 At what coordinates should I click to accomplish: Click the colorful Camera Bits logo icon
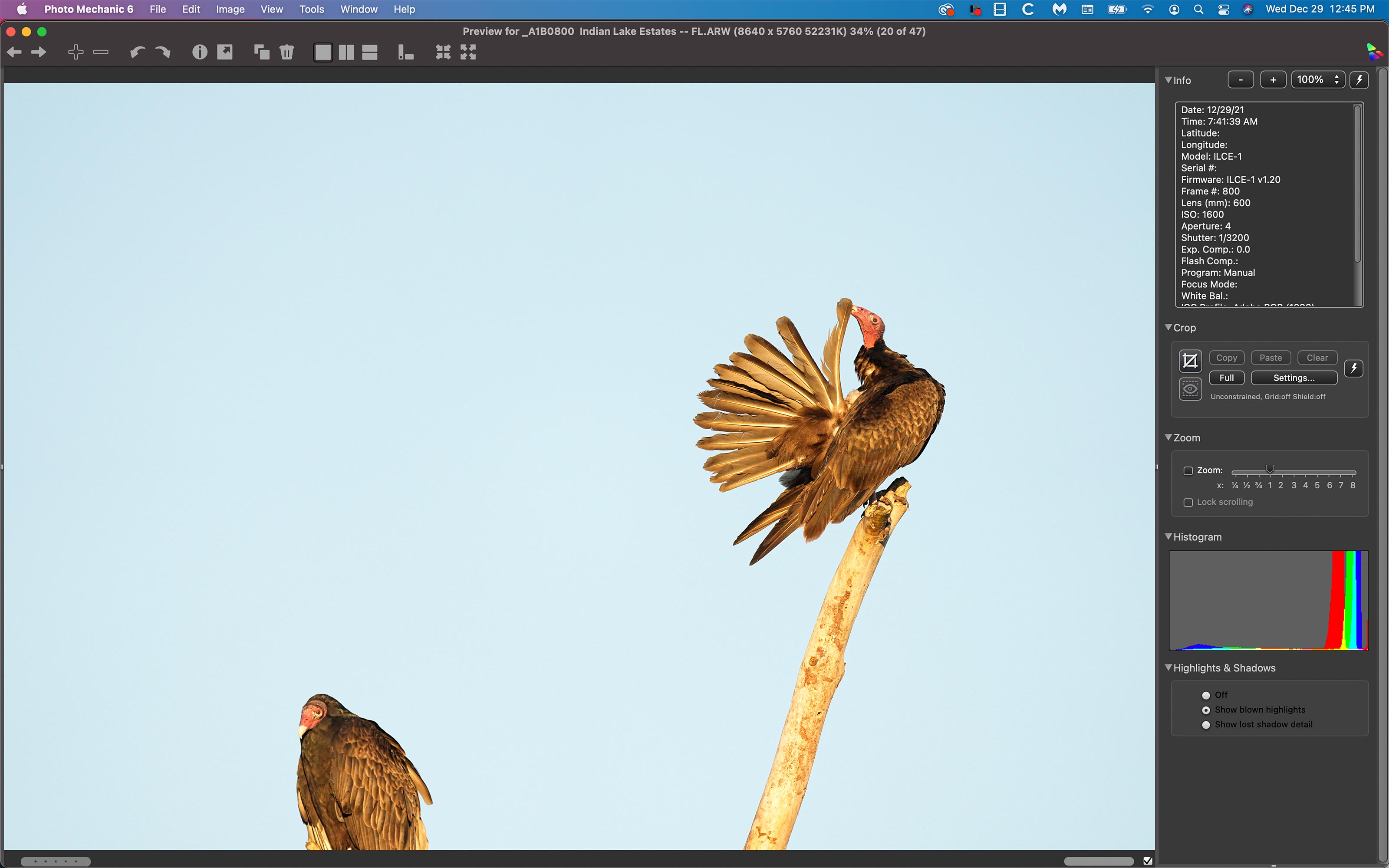click(x=1374, y=52)
